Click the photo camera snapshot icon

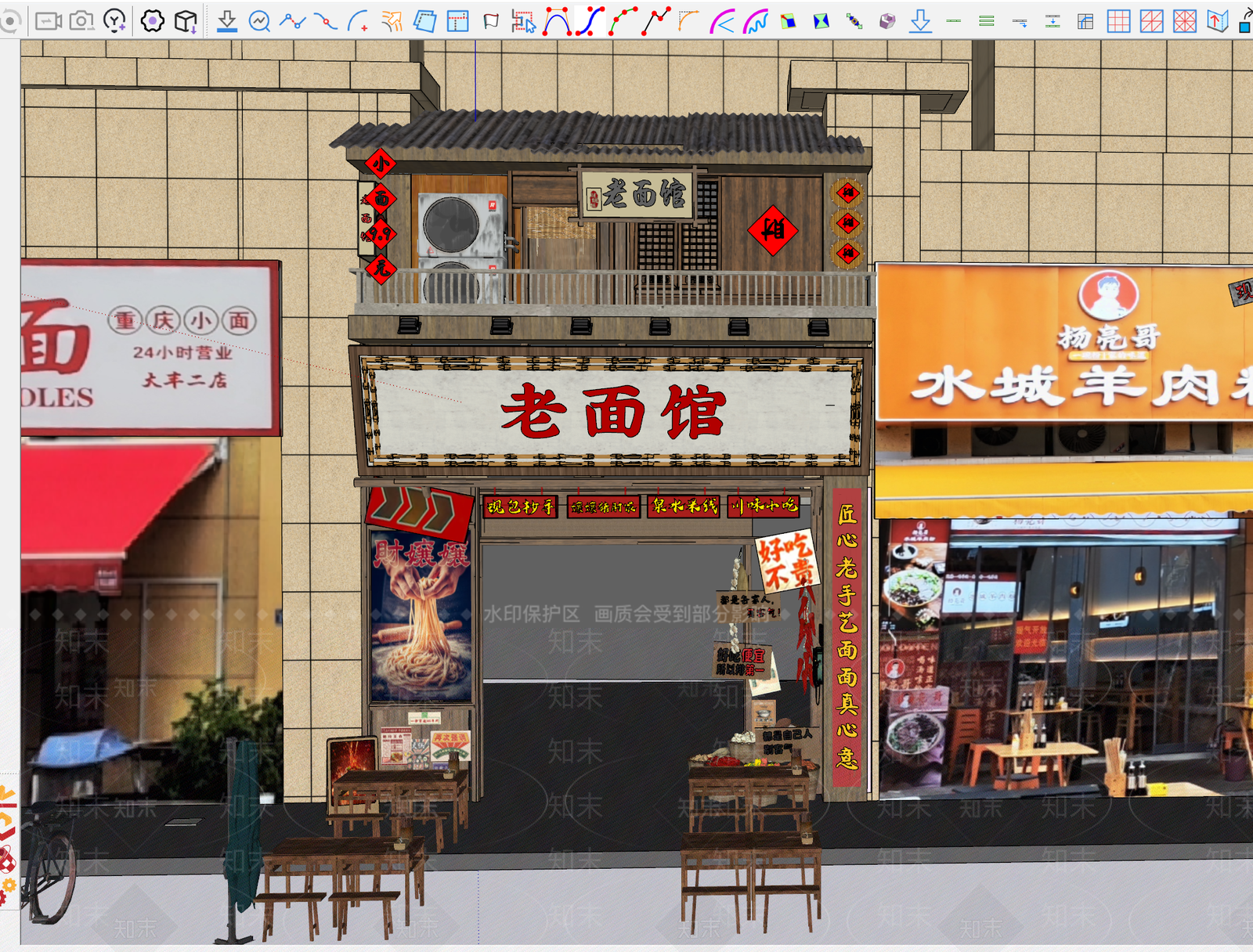(x=81, y=21)
